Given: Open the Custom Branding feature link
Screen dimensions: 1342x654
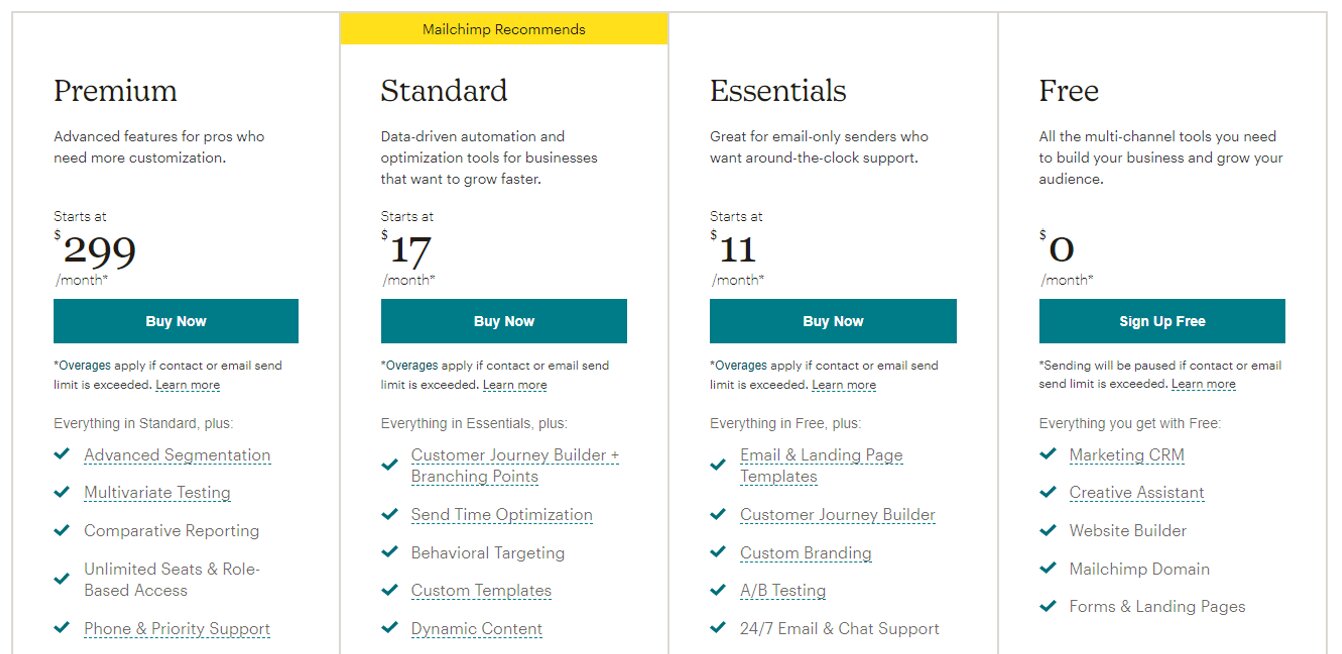Looking at the screenshot, I should [806, 552].
